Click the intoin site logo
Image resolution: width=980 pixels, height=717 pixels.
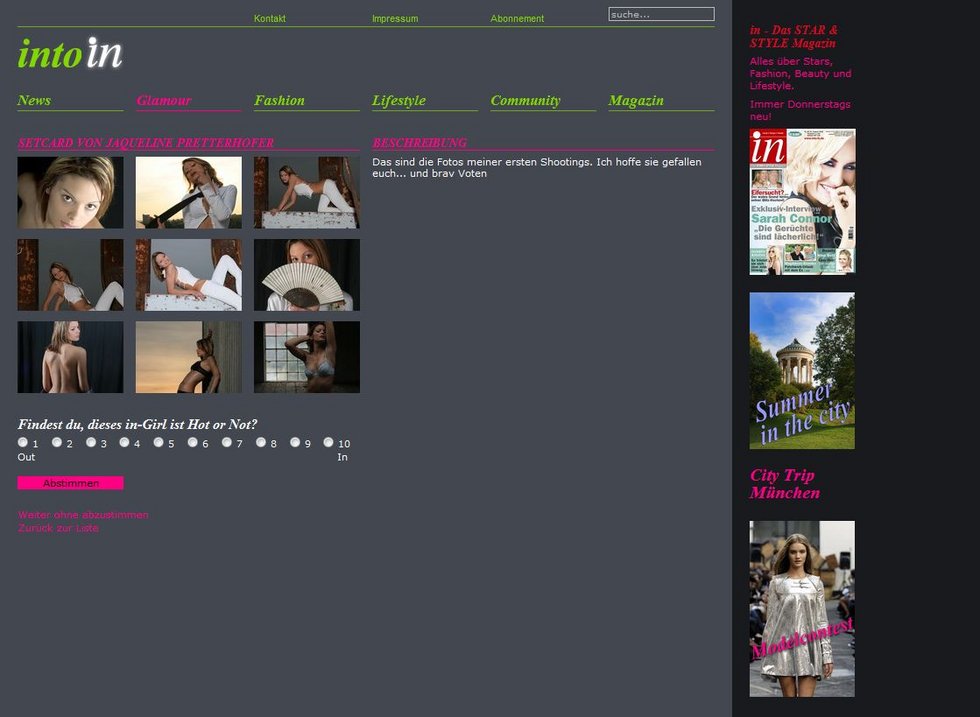click(x=70, y=54)
